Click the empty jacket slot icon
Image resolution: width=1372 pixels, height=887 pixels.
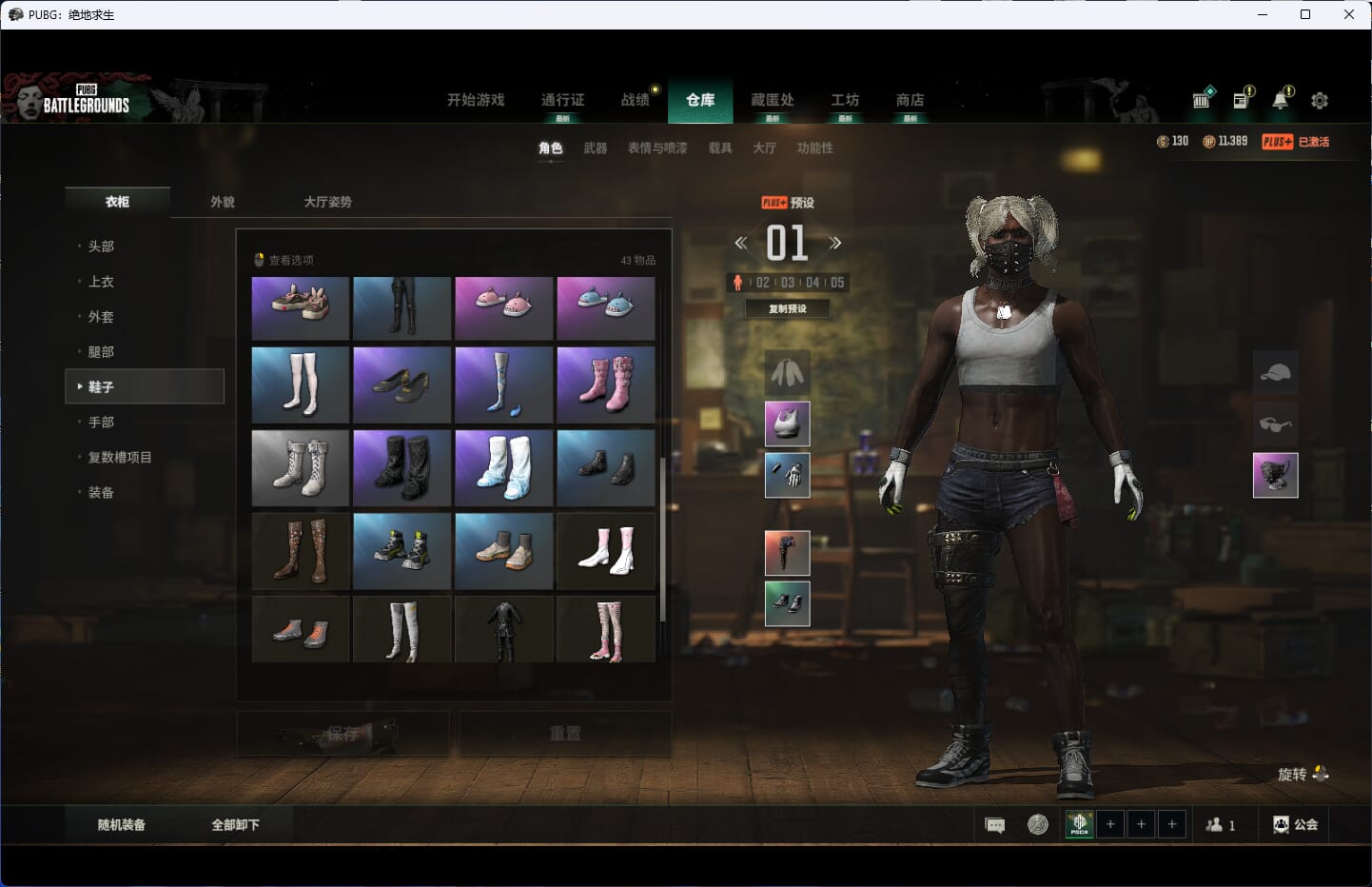788,372
